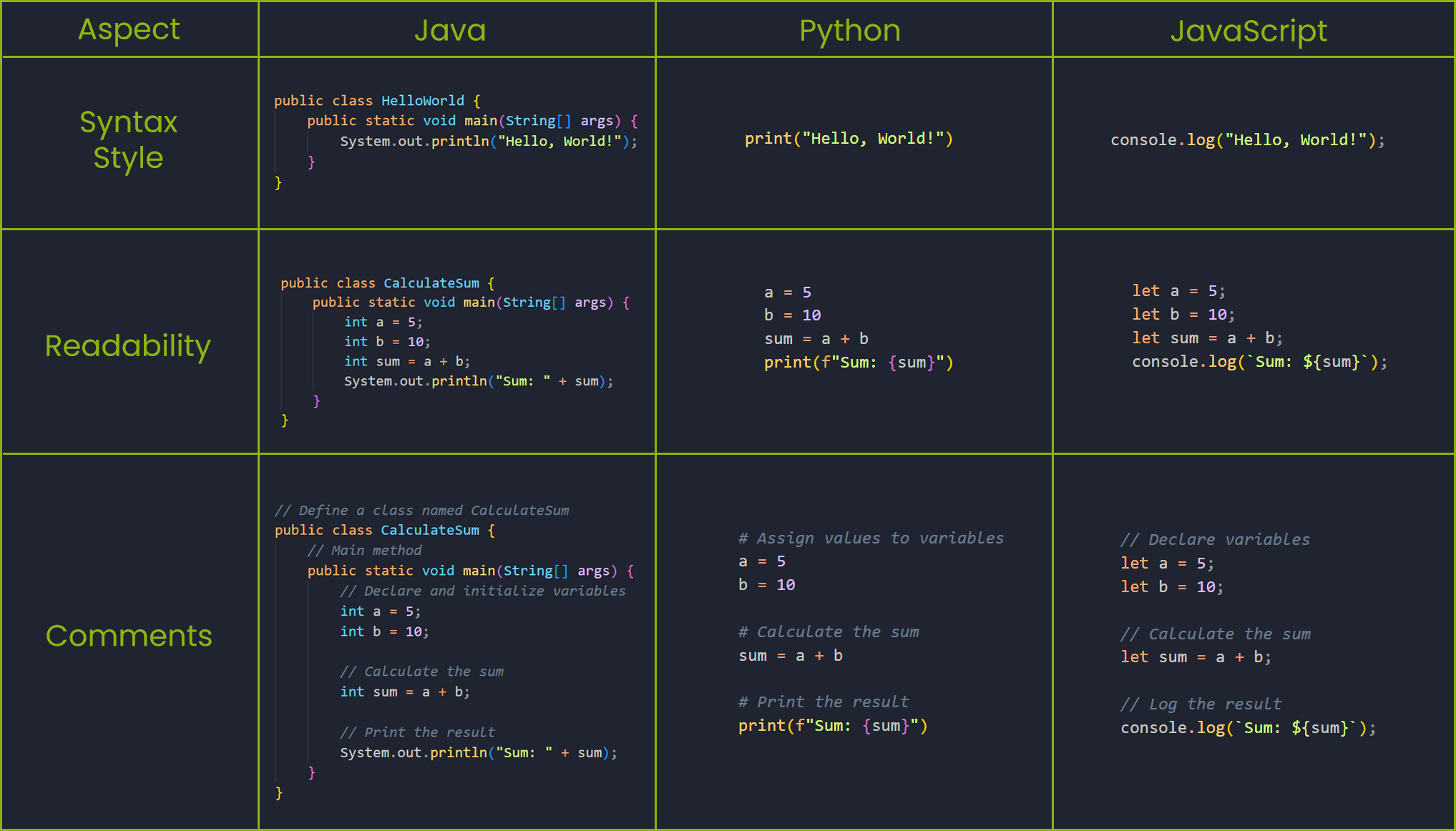The width and height of the screenshot is (1456, 831).
Task: Click '# Print the result' Python comment
Action: (824, 702)
